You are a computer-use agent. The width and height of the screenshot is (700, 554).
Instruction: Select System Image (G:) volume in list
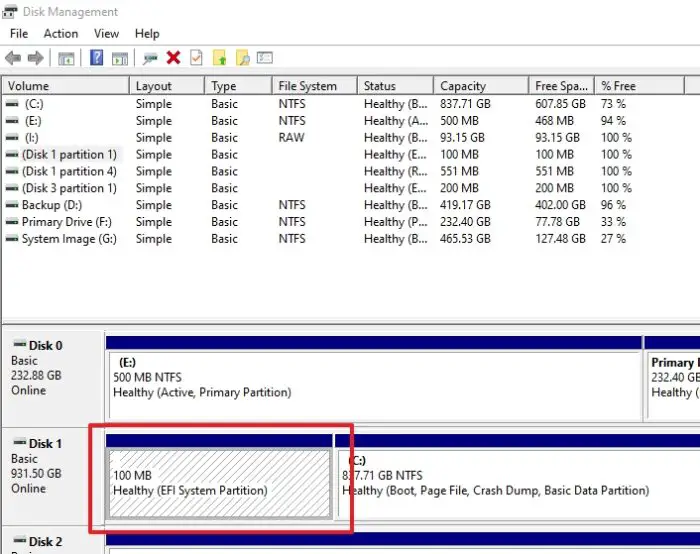point(72,239)
